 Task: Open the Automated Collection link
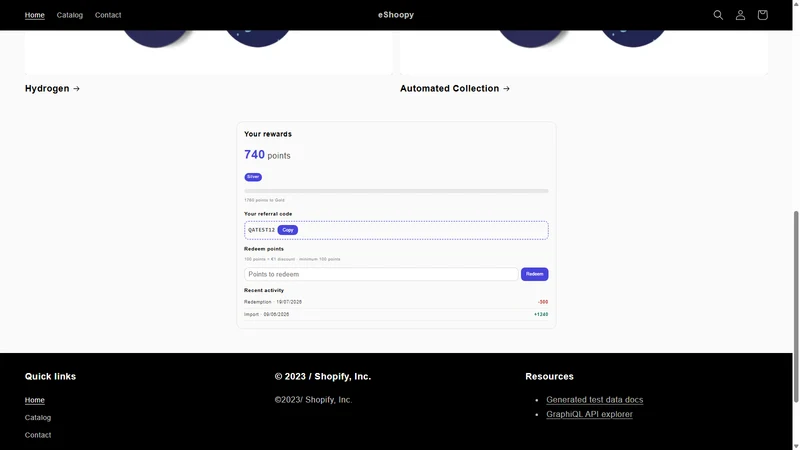[455, 88]
